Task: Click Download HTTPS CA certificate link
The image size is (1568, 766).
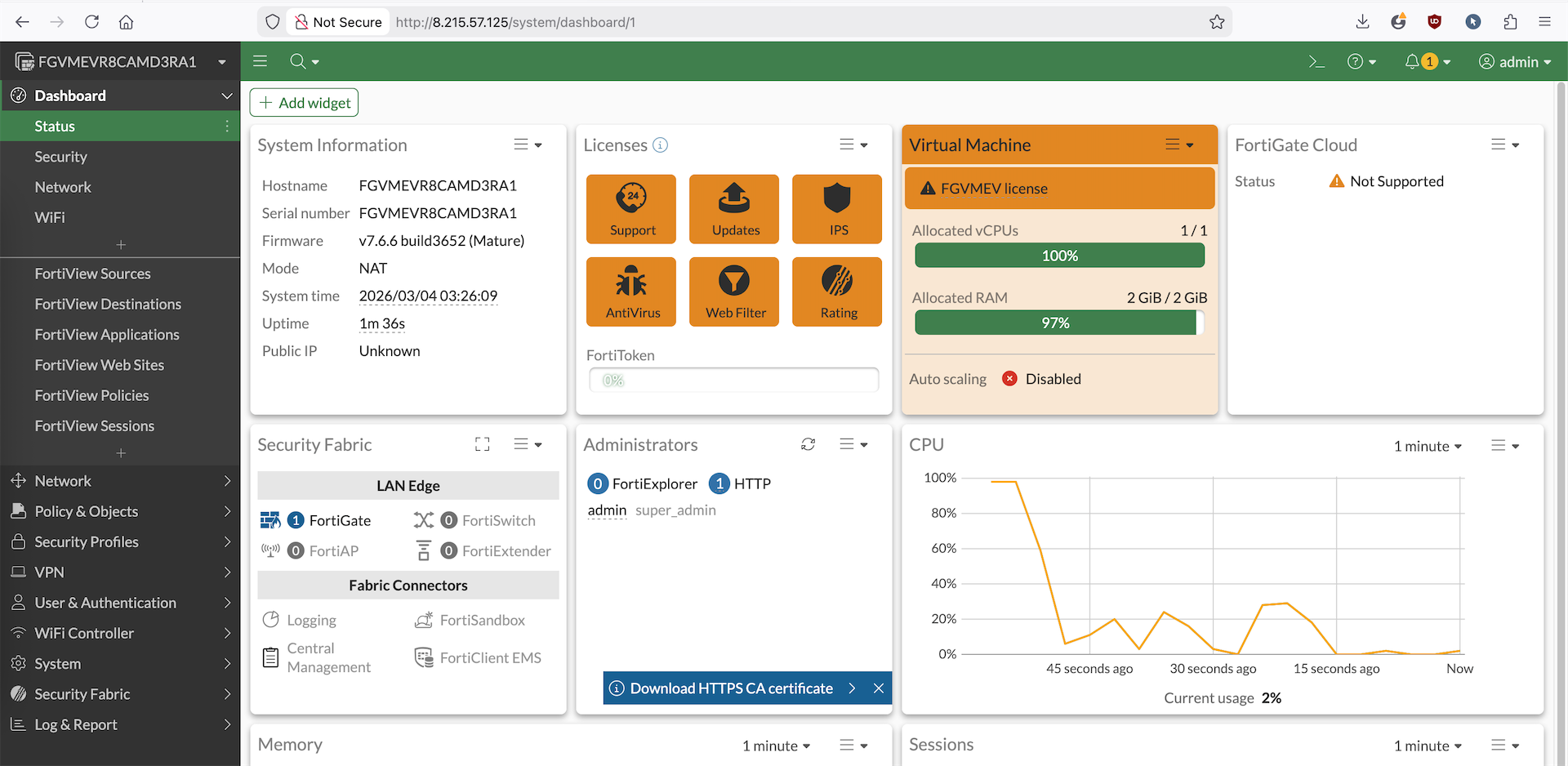Action: pos(731,688)
